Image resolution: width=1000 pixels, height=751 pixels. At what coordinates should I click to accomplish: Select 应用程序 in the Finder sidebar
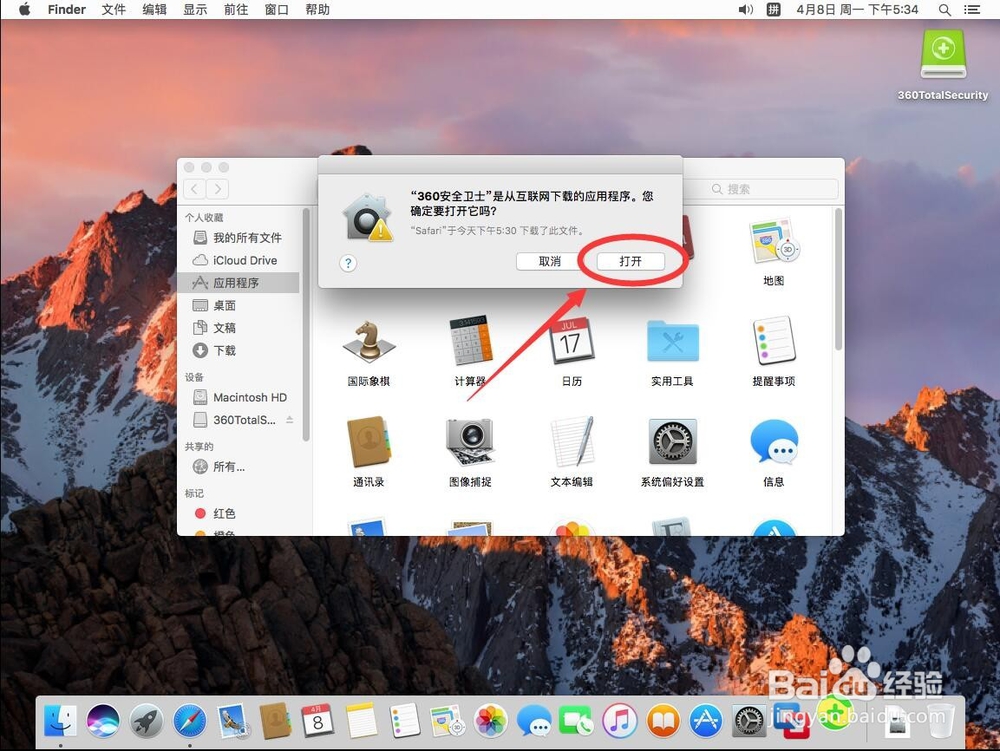[239, 282]
